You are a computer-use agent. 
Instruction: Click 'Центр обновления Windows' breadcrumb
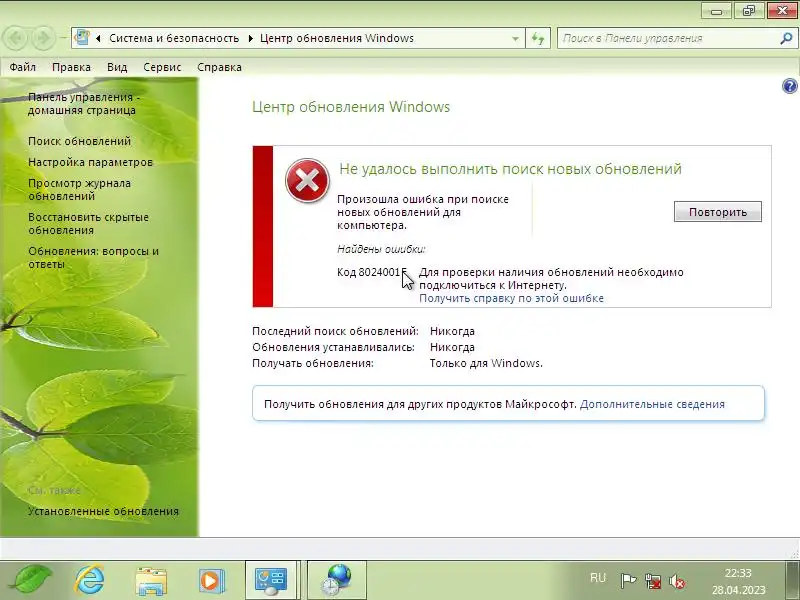pyautogui.click(x=337, y=38)
